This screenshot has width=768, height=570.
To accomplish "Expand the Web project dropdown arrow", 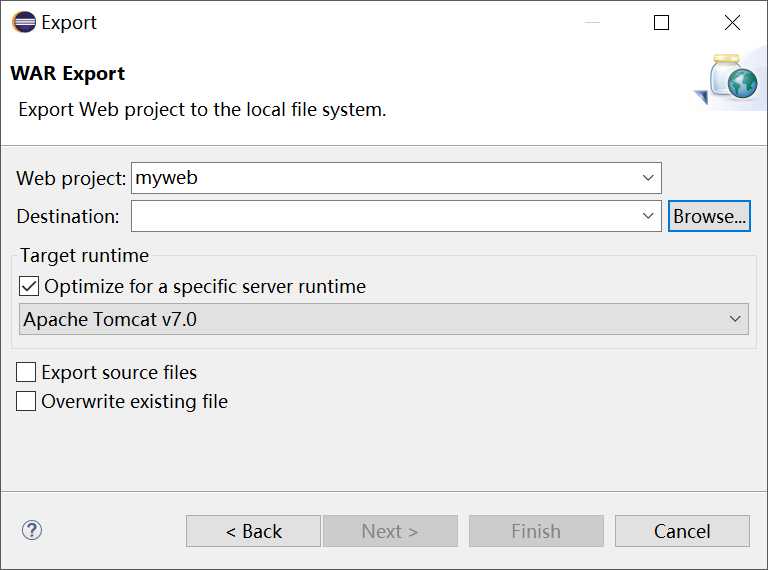I will pyautogui.click(x=648, y=178).
